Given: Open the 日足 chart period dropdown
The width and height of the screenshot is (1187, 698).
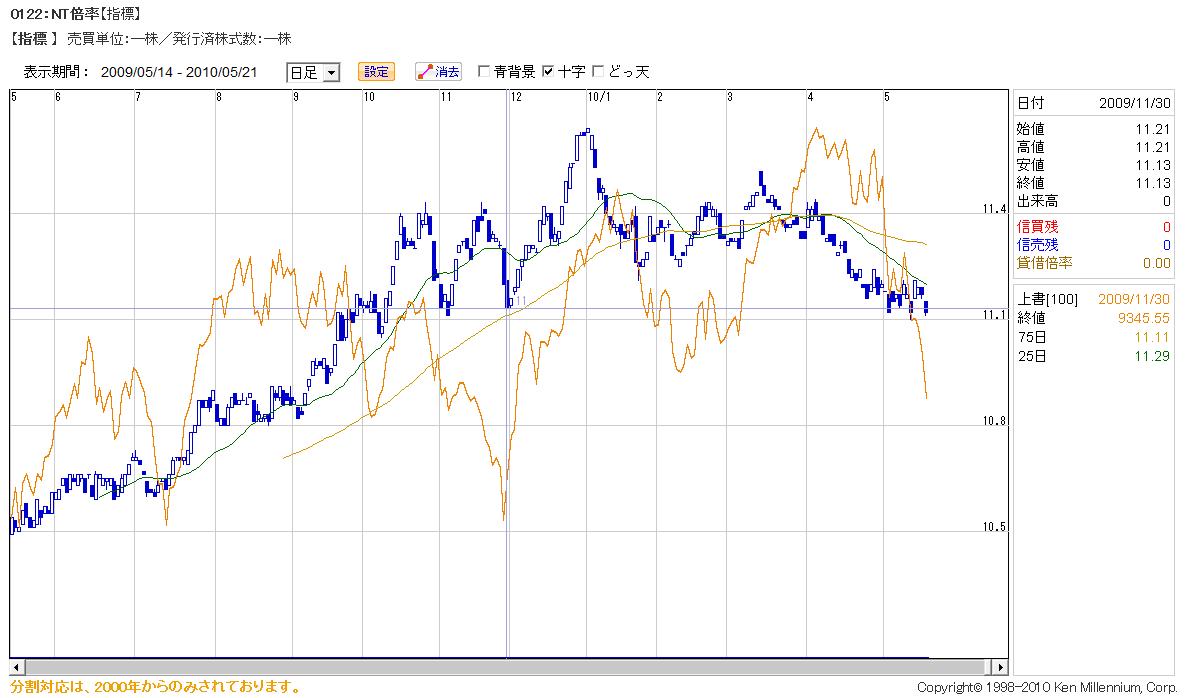Looking at the screenshot, I should click(313, 72).
